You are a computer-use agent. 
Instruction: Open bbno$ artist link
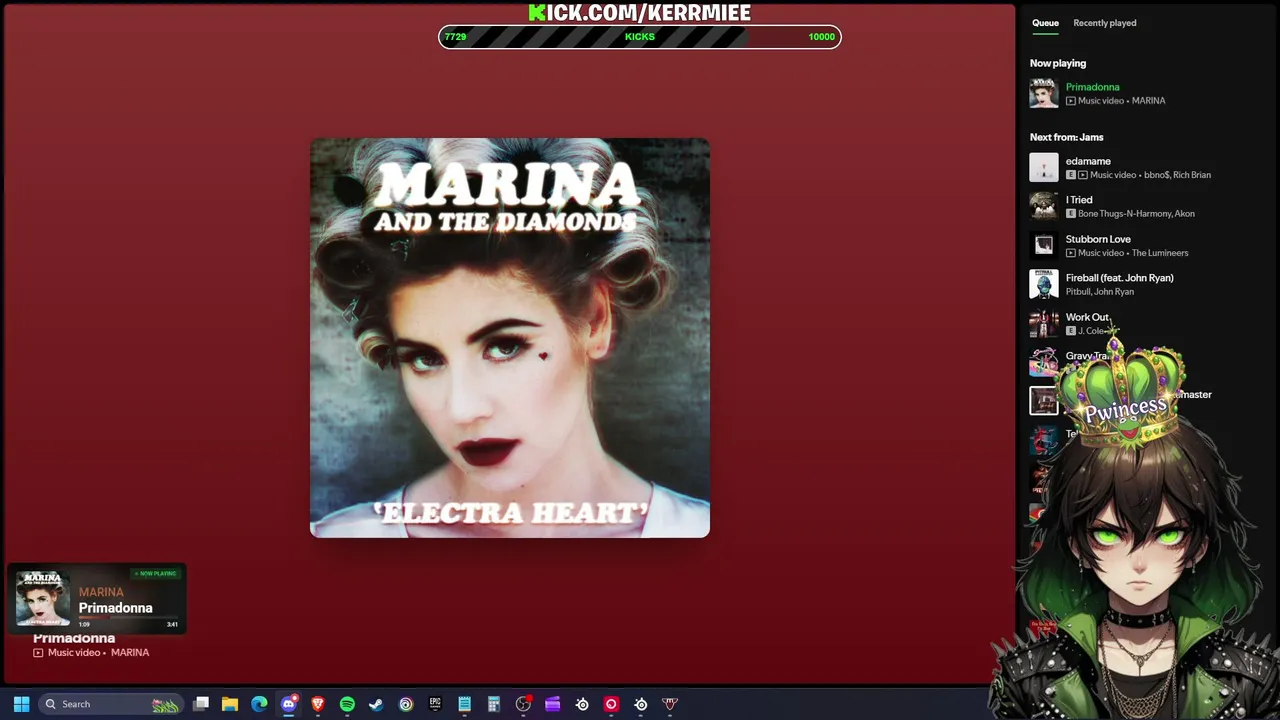pos(1156,175)
